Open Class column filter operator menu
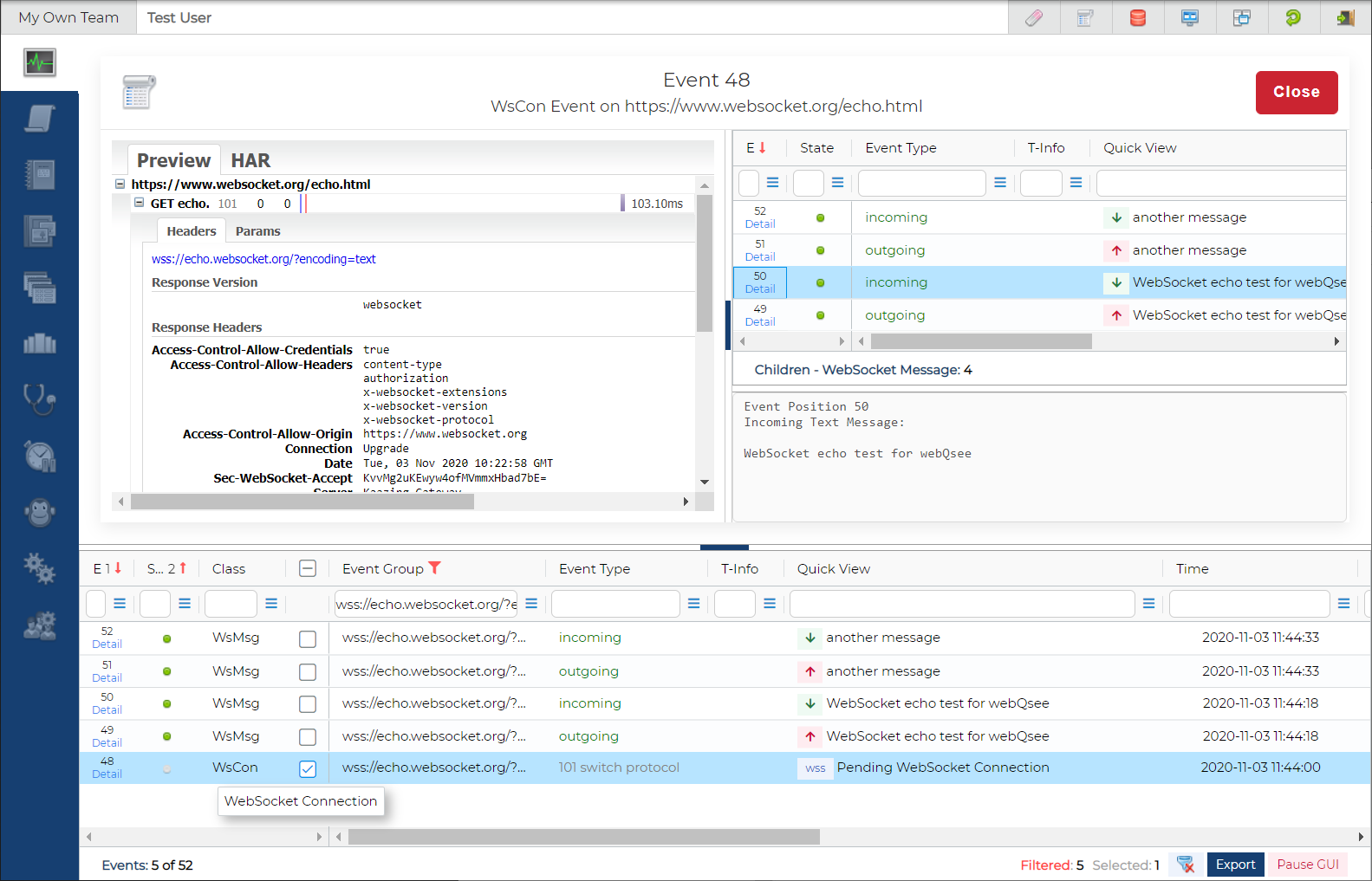Image resolution: width=1372 pixels, height=881 pixels. [x=271, y=603]
